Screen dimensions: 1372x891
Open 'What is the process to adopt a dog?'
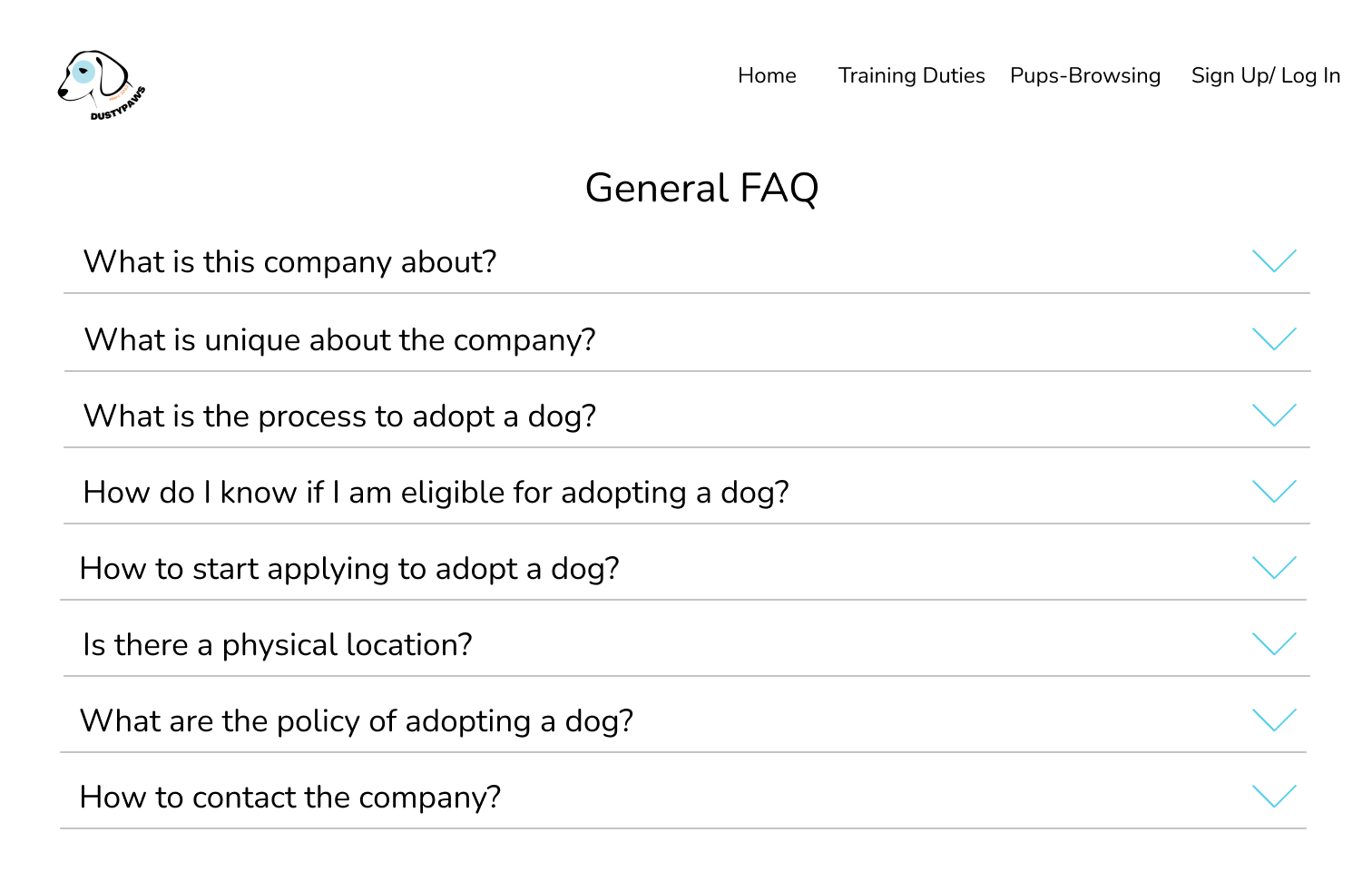pyautogui.click(x=340, y=416)
